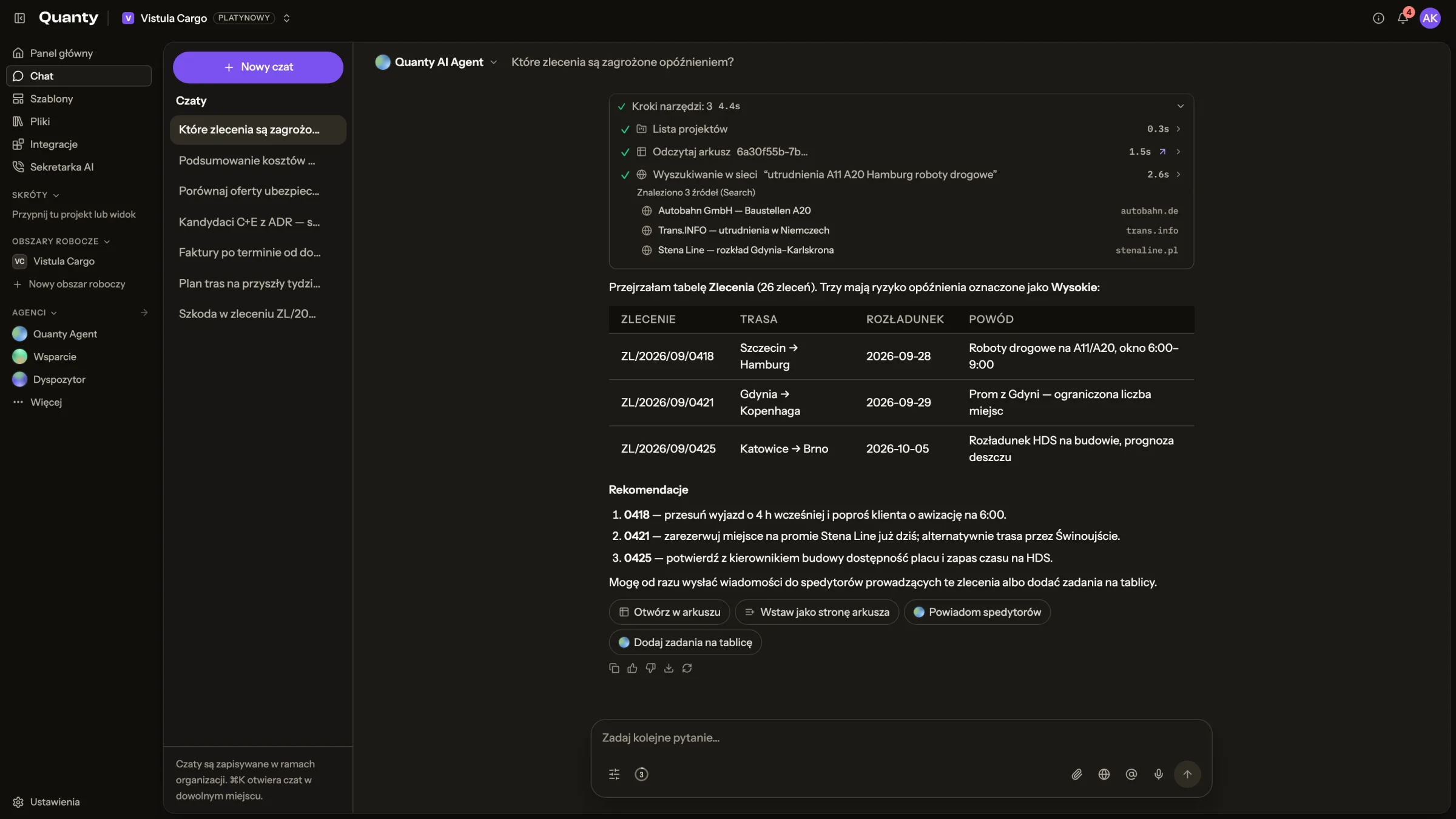Viewport: 1456px width, 819px height.
Task: Open the info help icon
Action: (1378, 18)
